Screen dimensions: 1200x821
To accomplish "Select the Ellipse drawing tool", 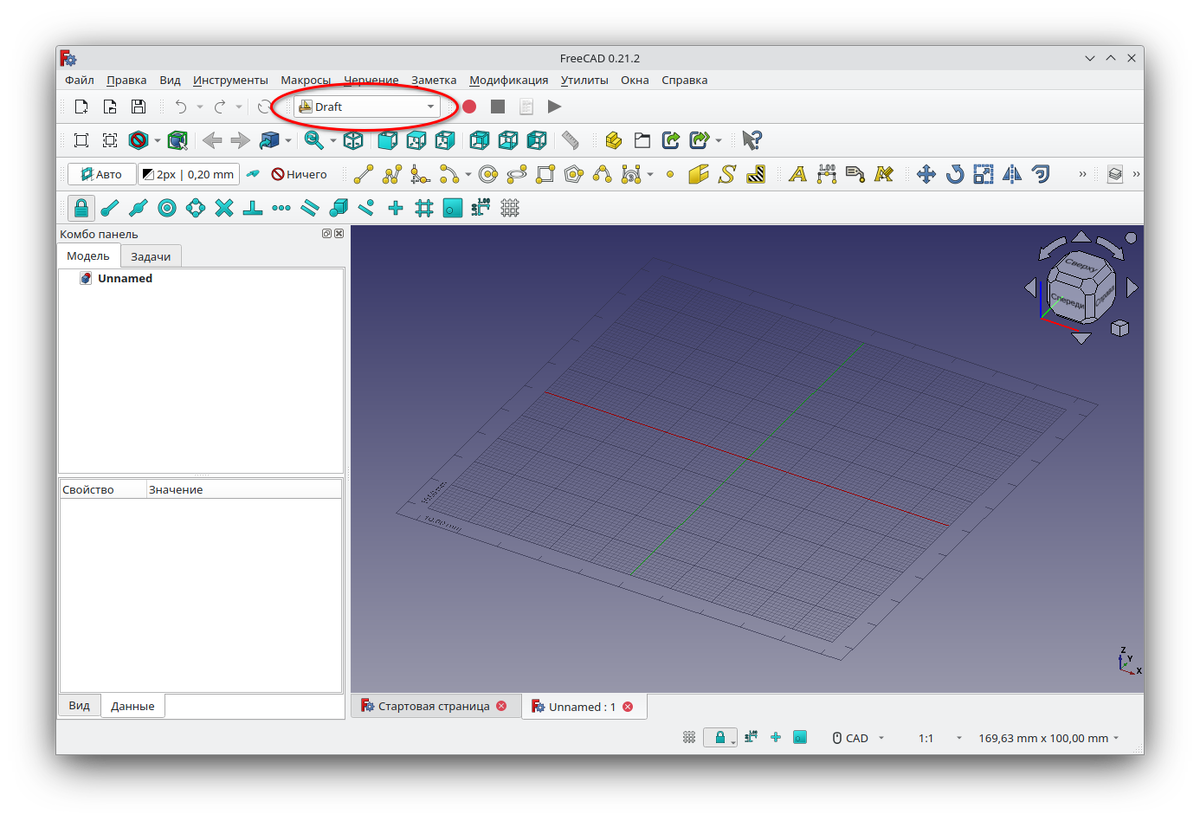I will tap(517, 174).
